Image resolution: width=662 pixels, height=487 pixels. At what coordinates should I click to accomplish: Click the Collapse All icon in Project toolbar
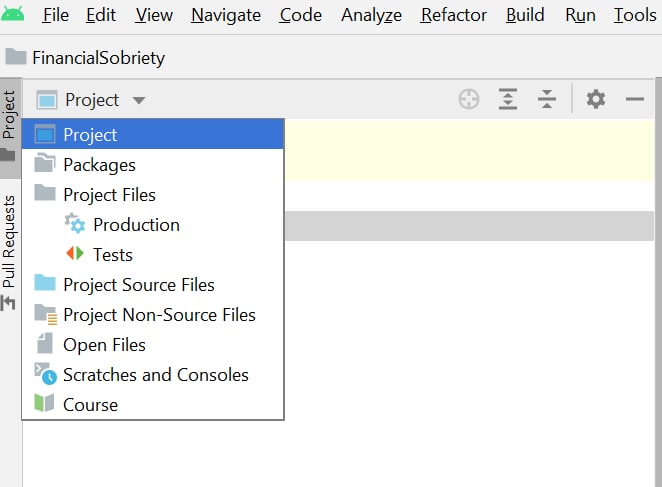(547, 100)
